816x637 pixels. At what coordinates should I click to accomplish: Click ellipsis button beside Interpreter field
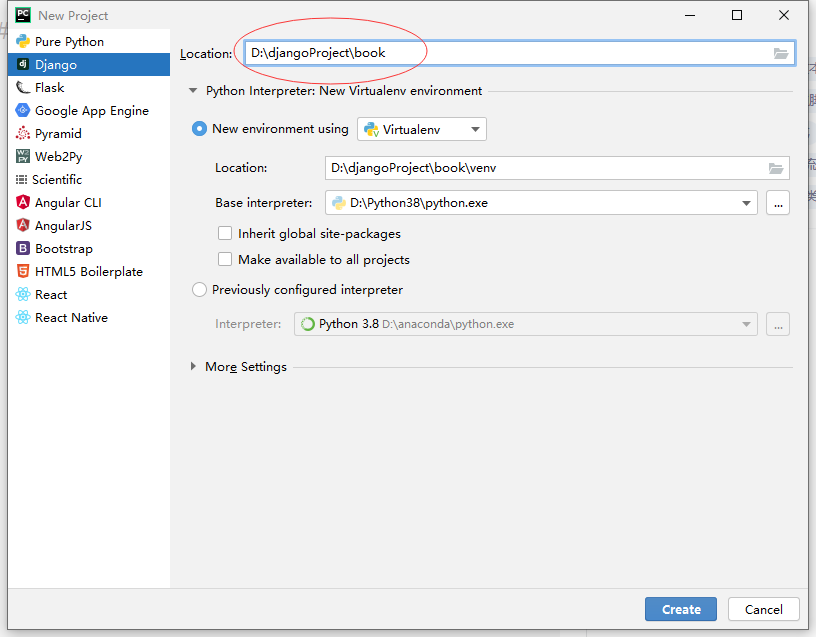778,324
